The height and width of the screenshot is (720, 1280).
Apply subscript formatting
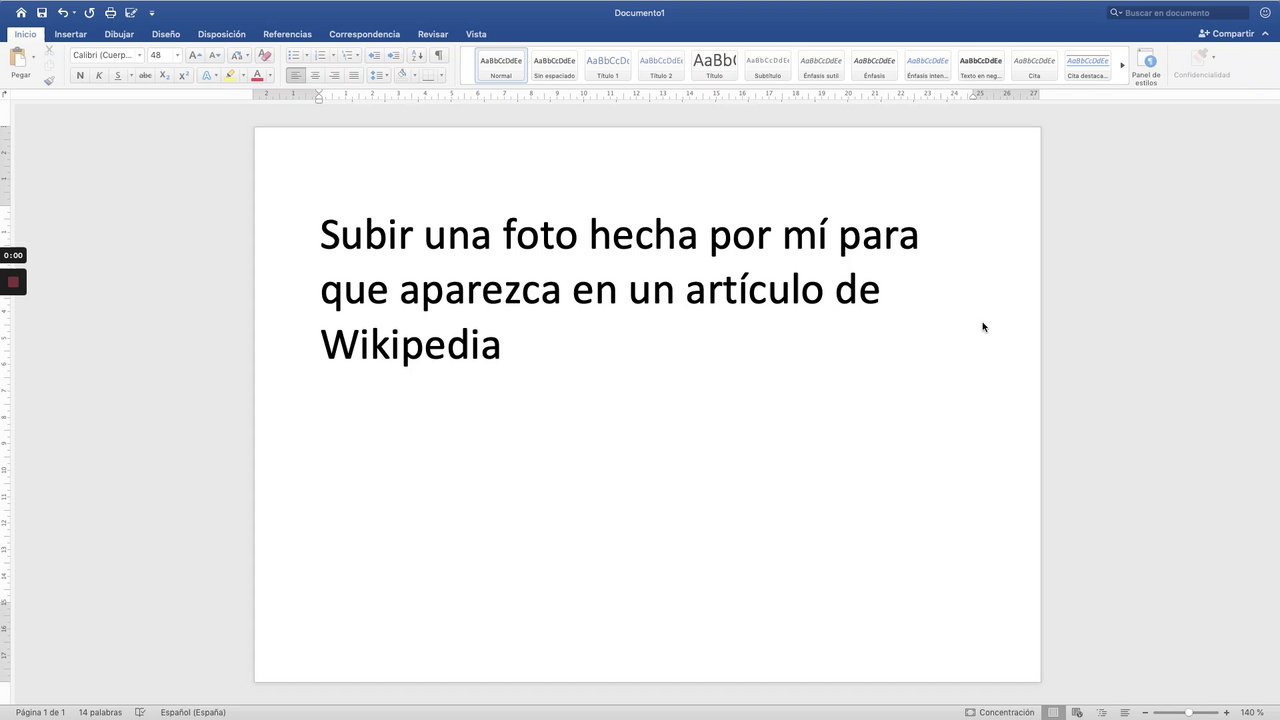165,76
